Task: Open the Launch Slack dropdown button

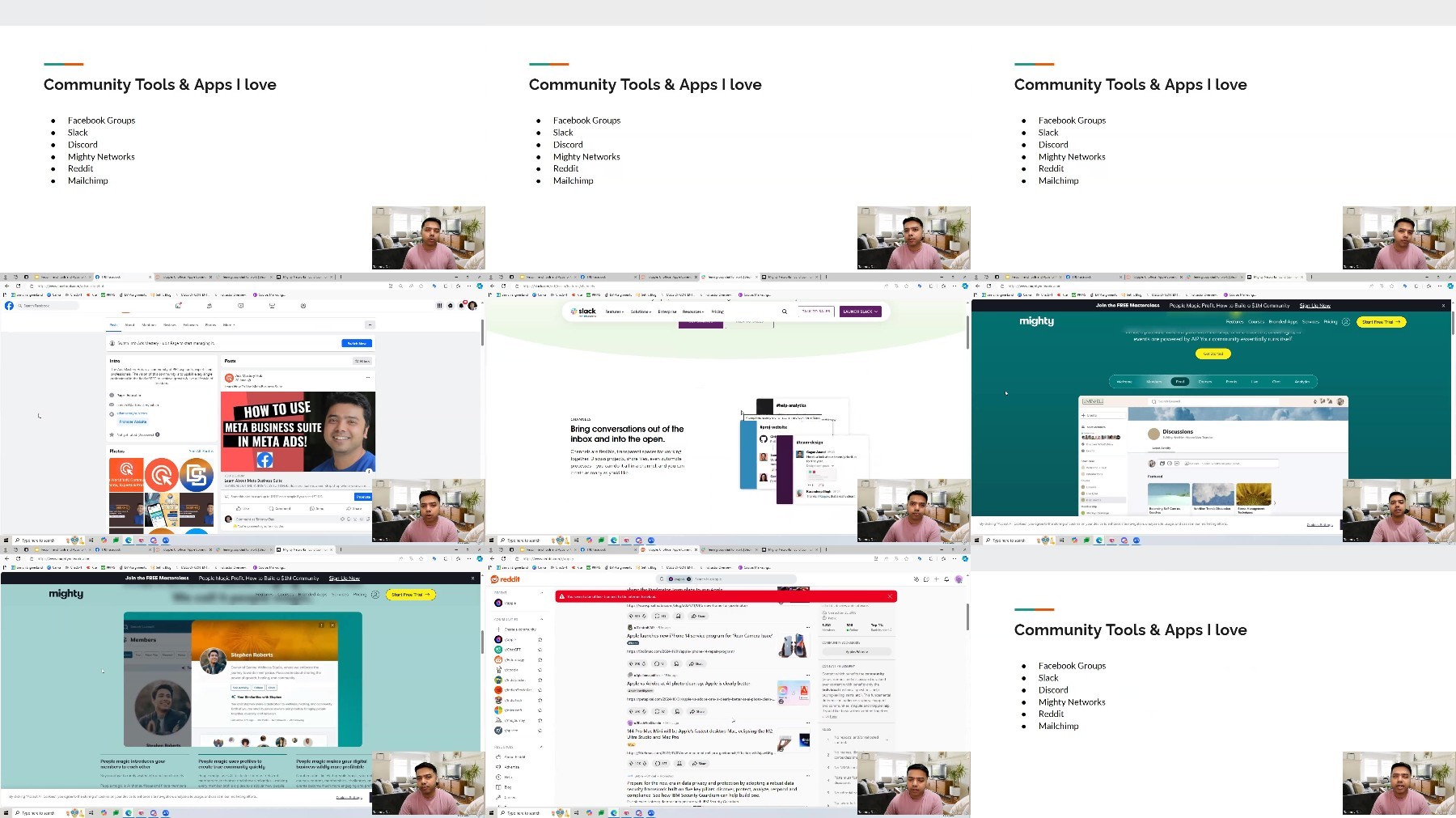Action: (860, 312)
